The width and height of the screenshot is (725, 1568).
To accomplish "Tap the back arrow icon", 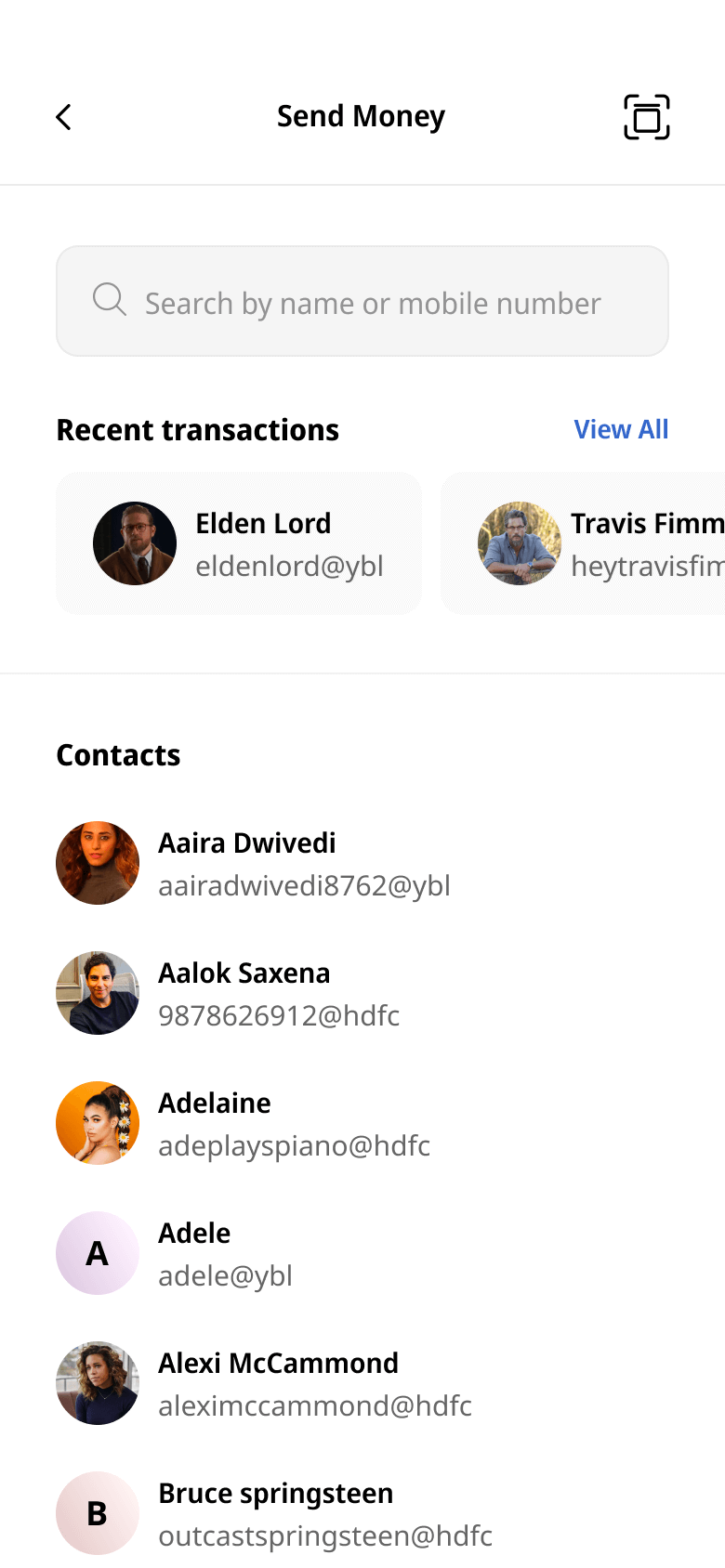I will tap(63, 117).
